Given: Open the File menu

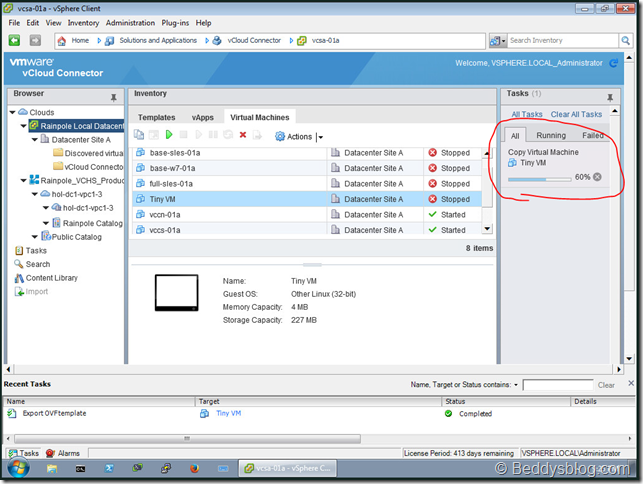Looking at the screenshot, I should (14, 23).
